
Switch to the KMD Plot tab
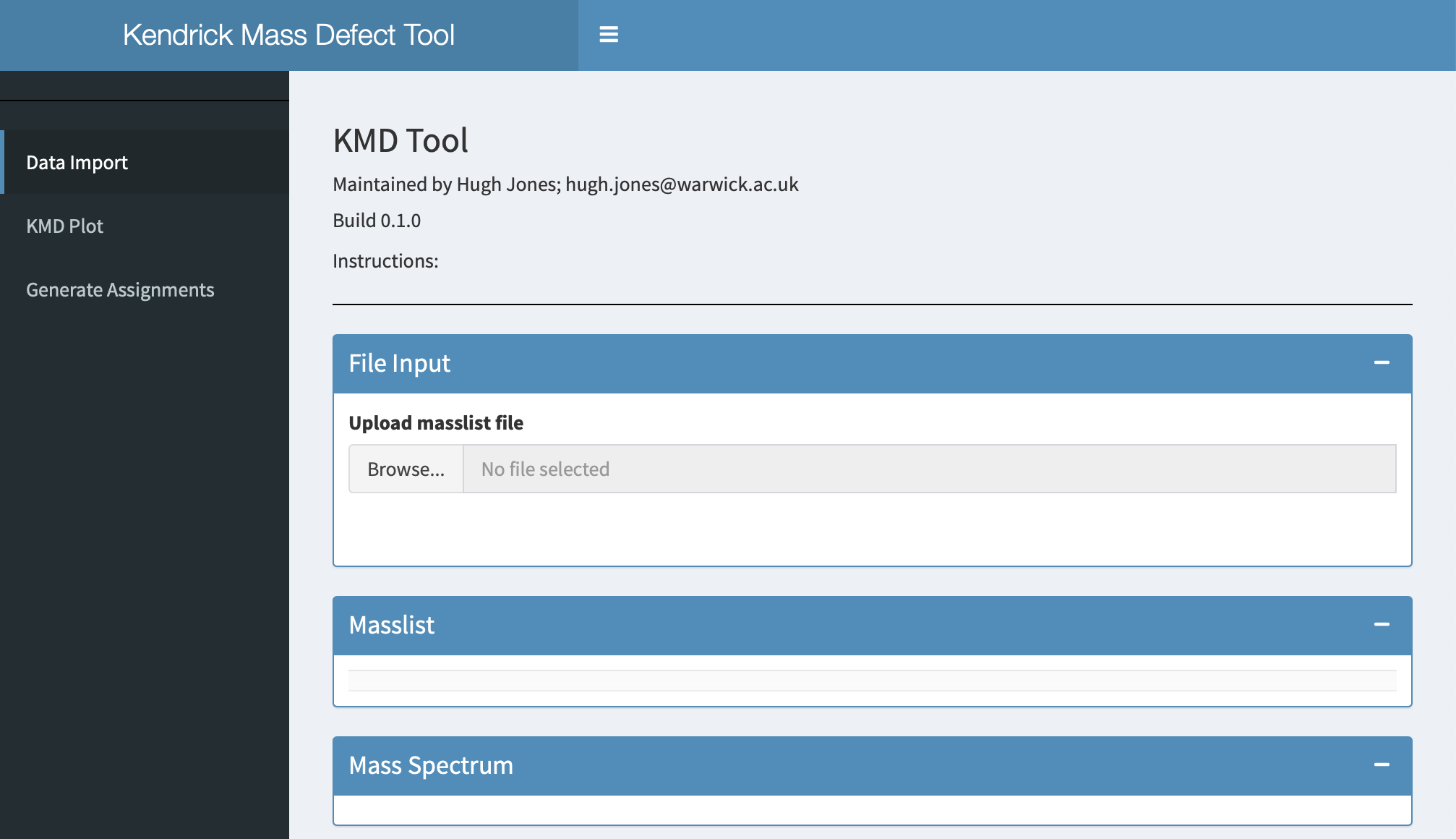click(65, 226)
